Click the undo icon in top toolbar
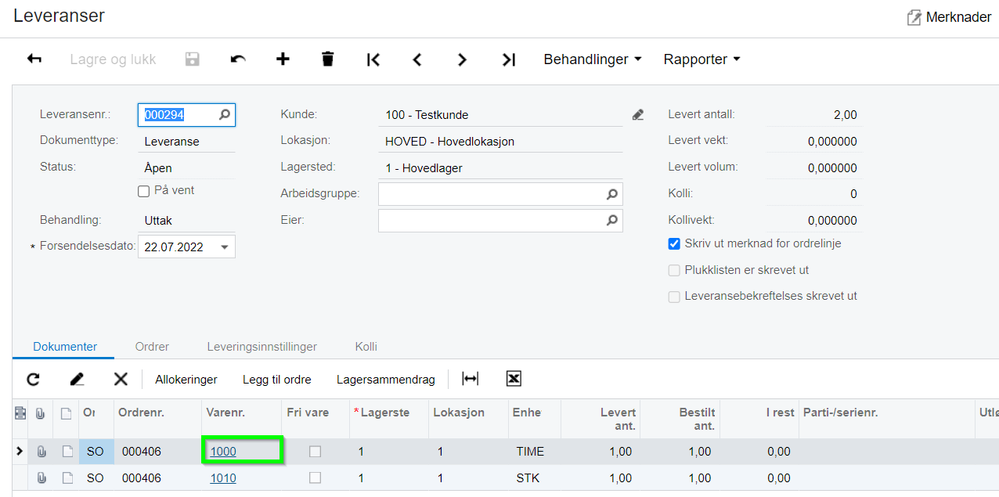The image size is (999, 497). click(x=238, y=59)
